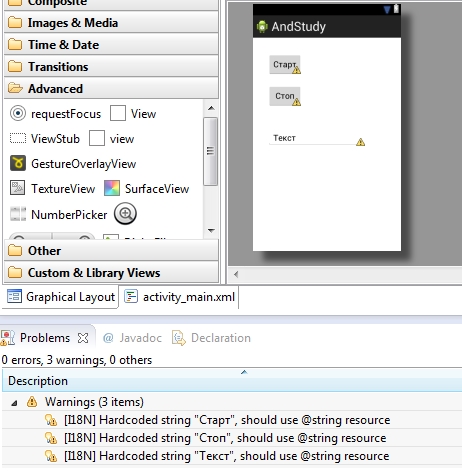Select the Hardcoded string "Текст" warning row
Image resolution: width=462 pixels, height=472 pixels.
coord(232,456)
